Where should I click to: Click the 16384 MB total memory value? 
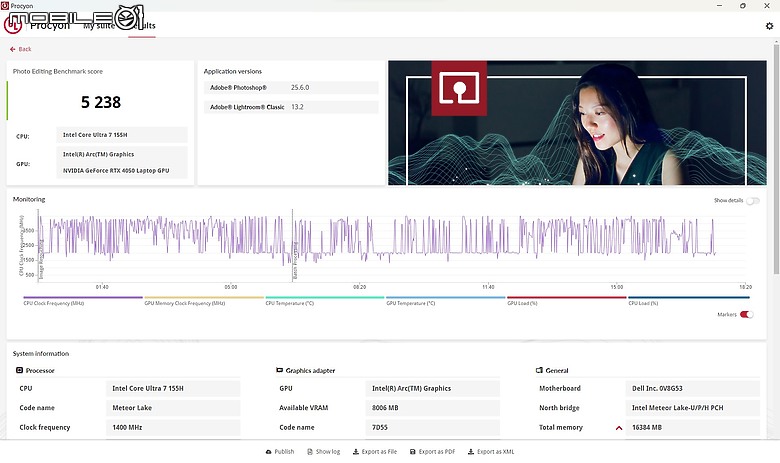pyautogui.click(x=647, y=427)
